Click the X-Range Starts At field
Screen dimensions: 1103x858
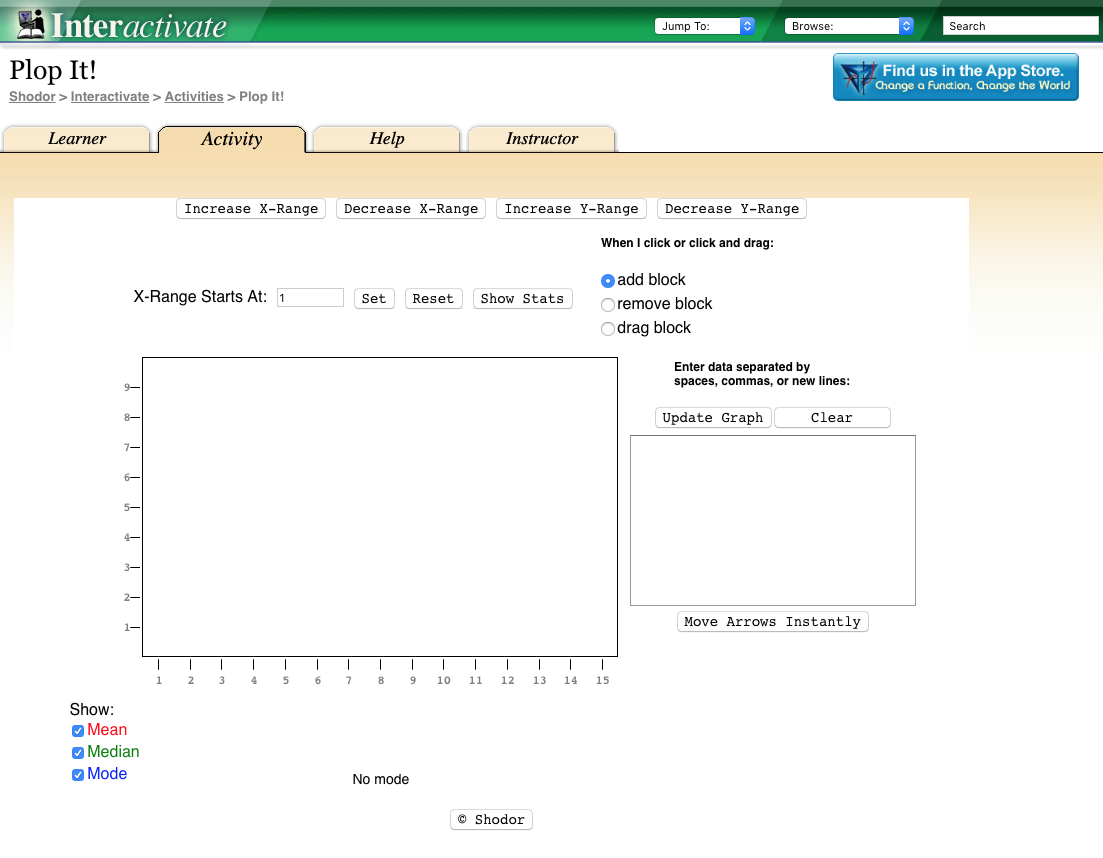pos(310,298)
